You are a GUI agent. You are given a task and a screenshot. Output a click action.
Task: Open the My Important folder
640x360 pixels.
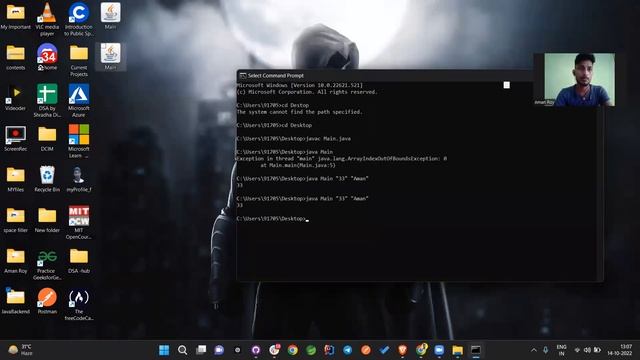16,16
